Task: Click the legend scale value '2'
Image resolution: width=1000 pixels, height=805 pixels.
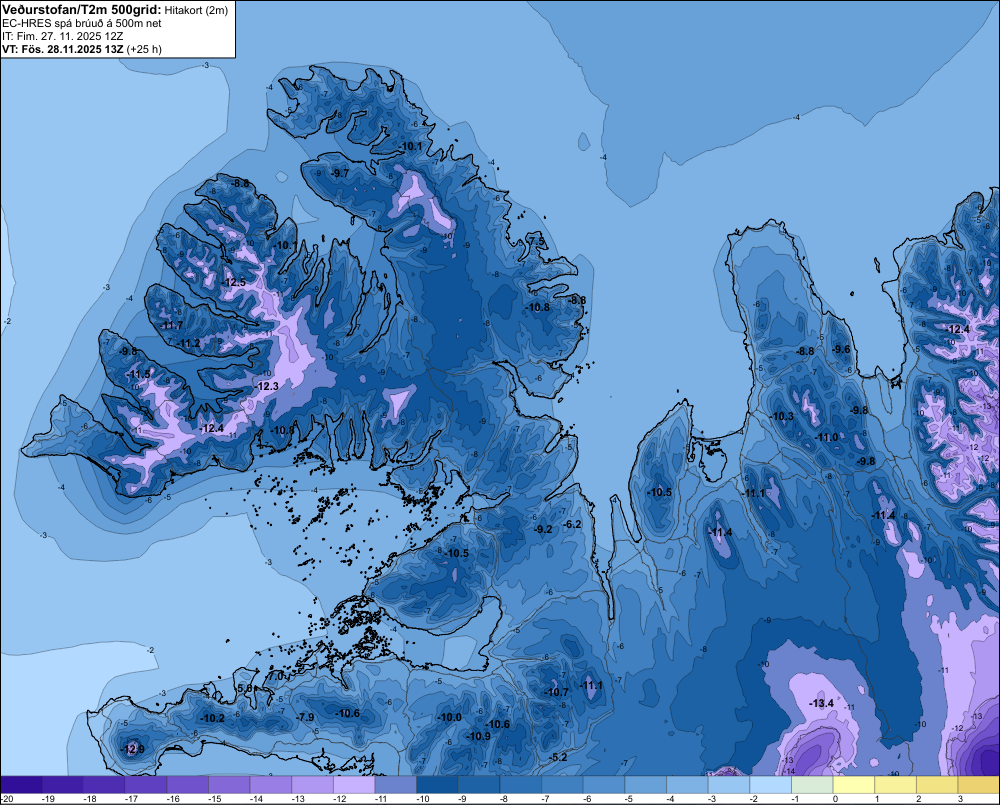Action: [919, 799]
